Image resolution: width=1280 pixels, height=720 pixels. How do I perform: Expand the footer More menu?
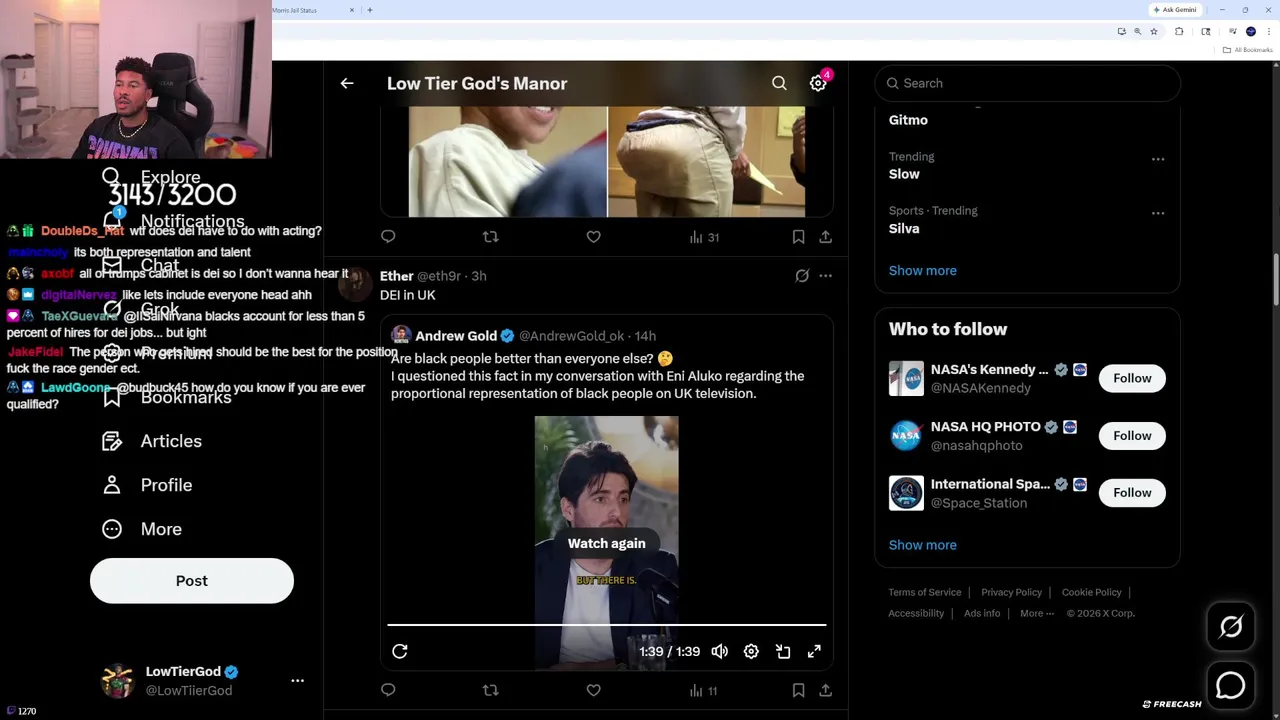point(1037,613)
